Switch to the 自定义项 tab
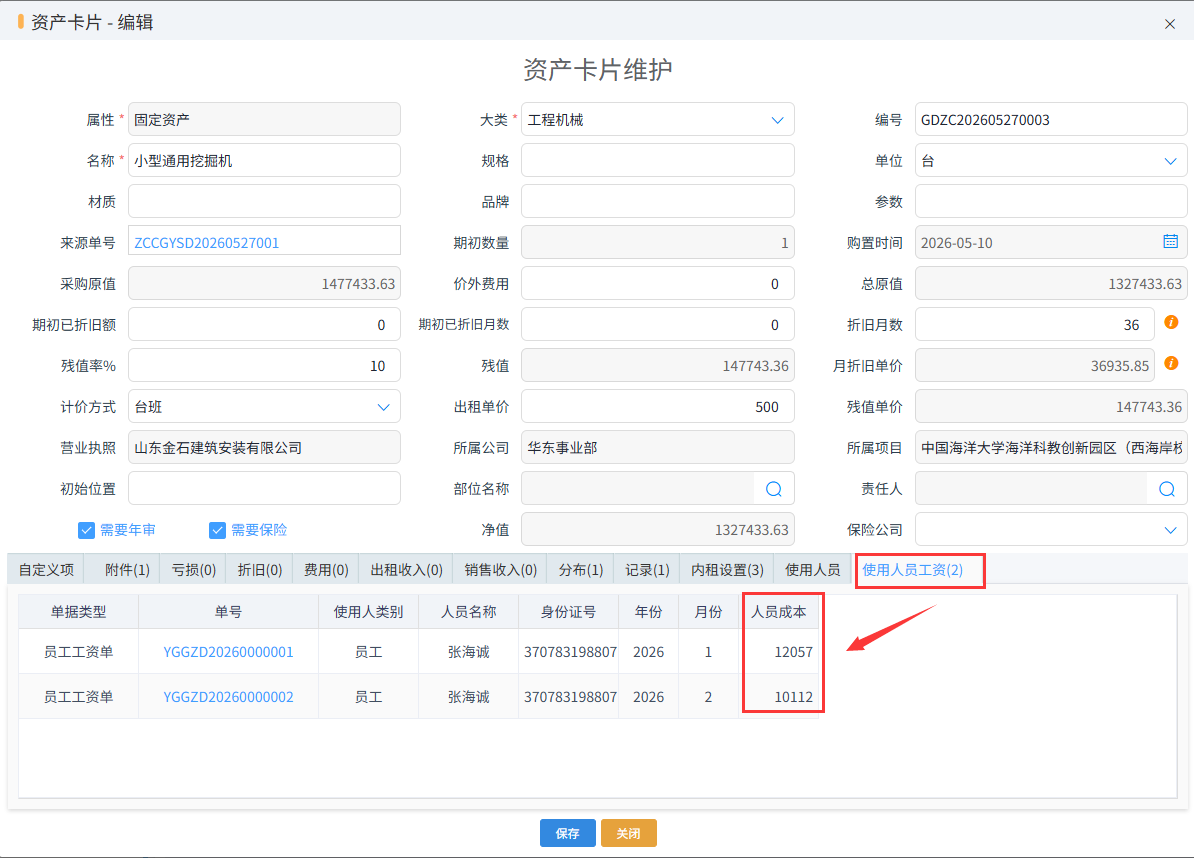 coord(46,570)
